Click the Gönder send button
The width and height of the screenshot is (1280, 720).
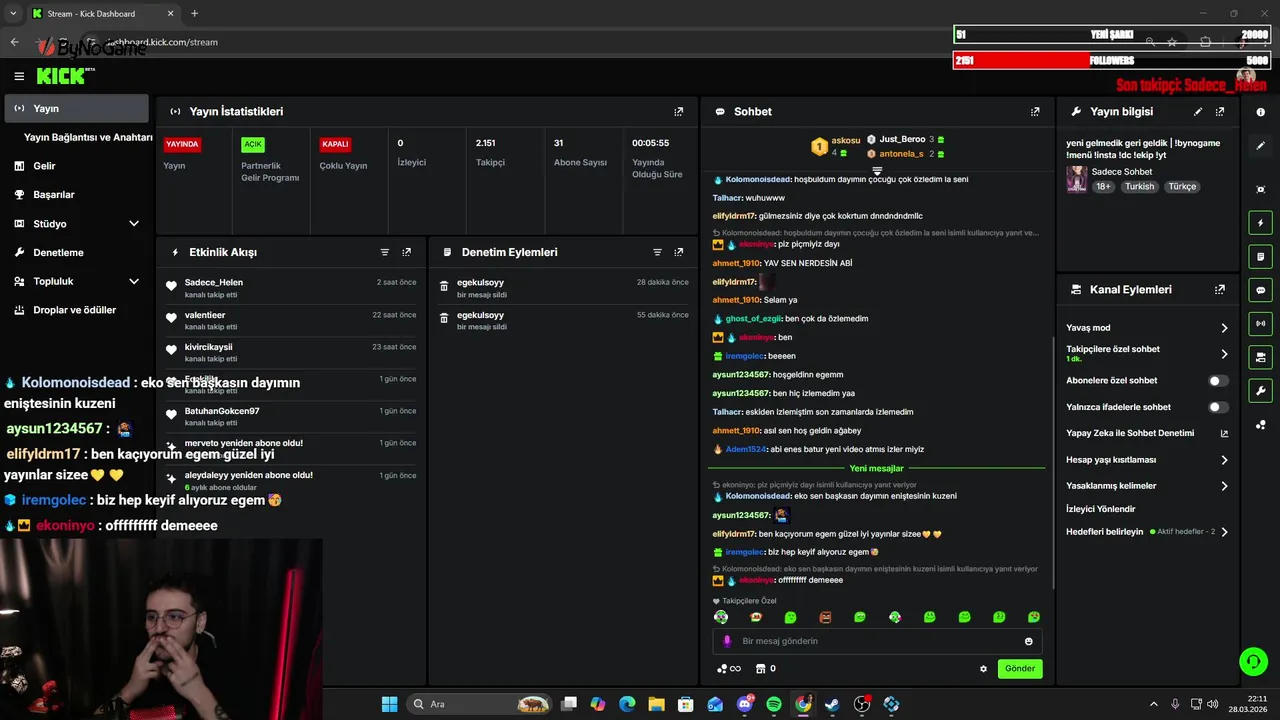pyautogui.click(x=1020, y=669)
